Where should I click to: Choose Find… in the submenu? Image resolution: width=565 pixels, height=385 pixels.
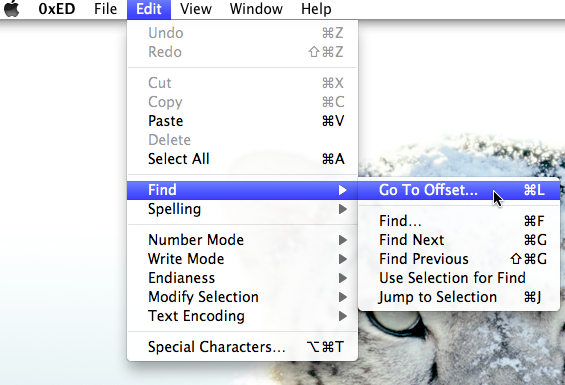click(x=459, y=221)
